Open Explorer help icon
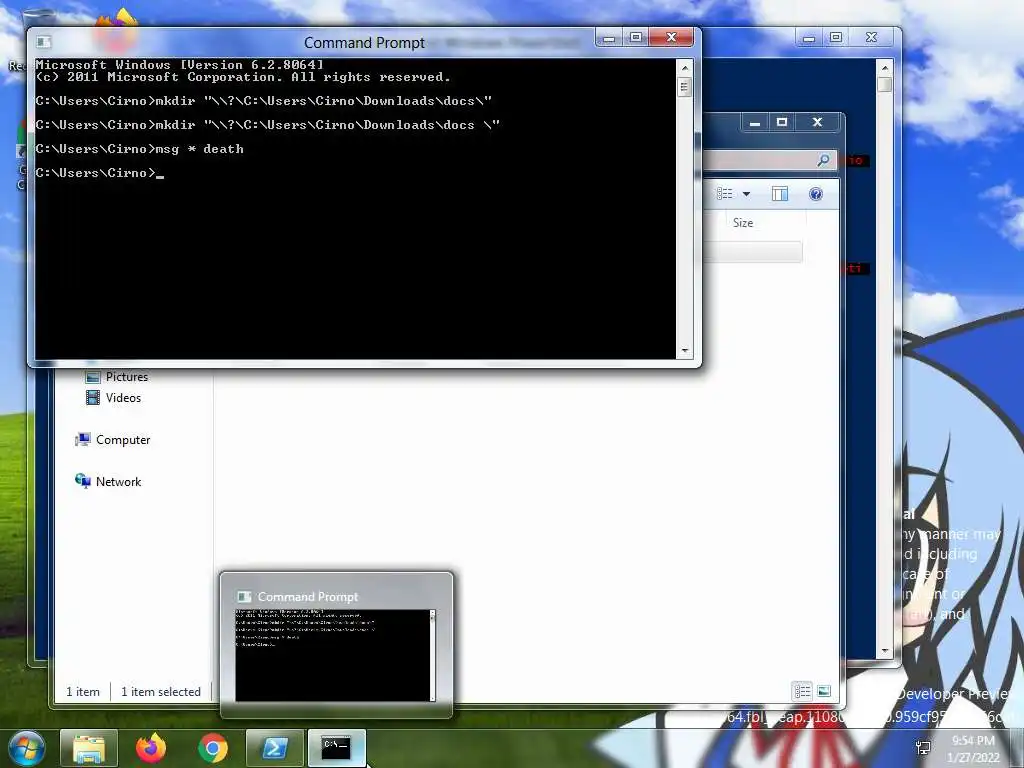1024x768 pixels. (816, 193)
